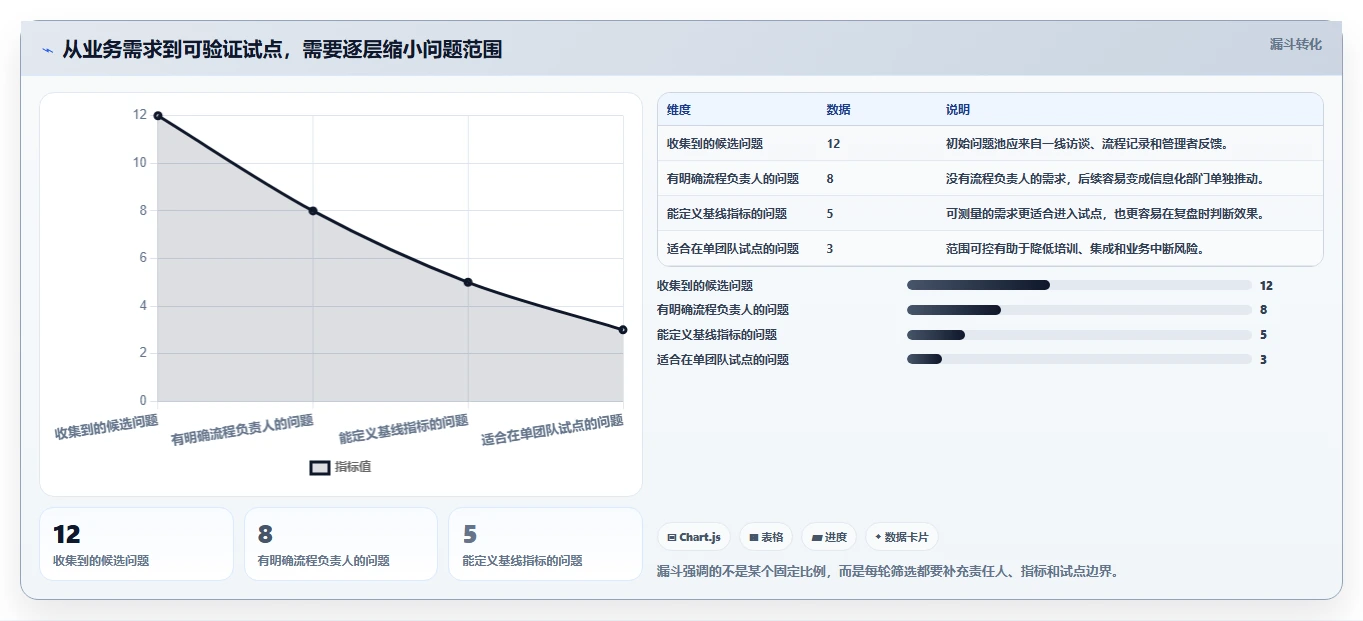This screenshot has width=1363, height=621.
Task: Click the y-axis tick label 10
Action: [x=140, y=163]
